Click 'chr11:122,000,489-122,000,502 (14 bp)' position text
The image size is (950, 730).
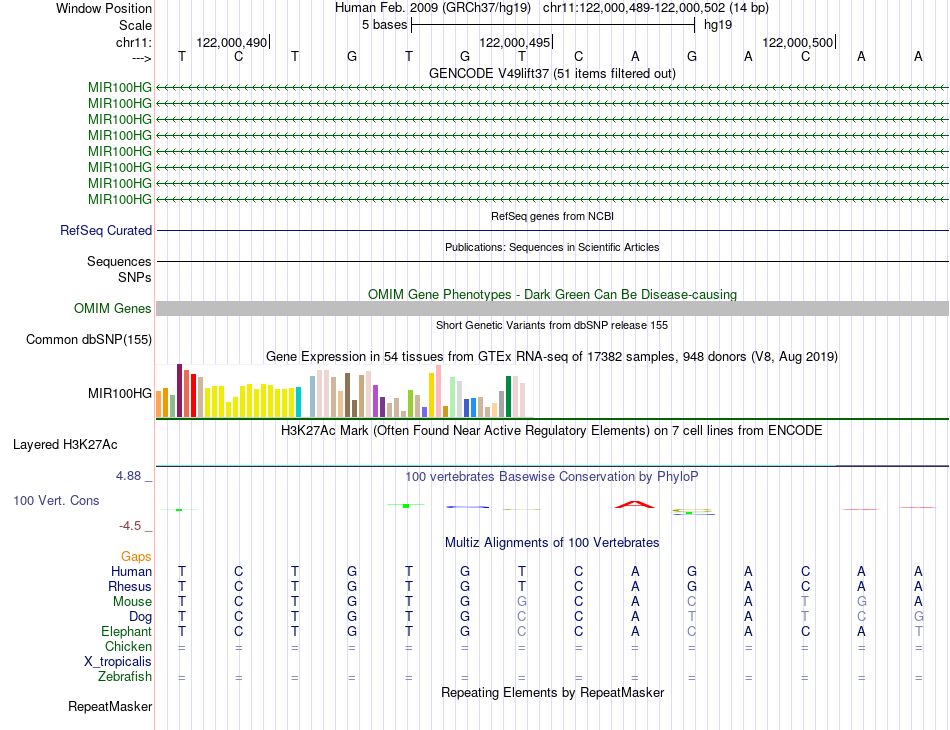pos(656,8)
